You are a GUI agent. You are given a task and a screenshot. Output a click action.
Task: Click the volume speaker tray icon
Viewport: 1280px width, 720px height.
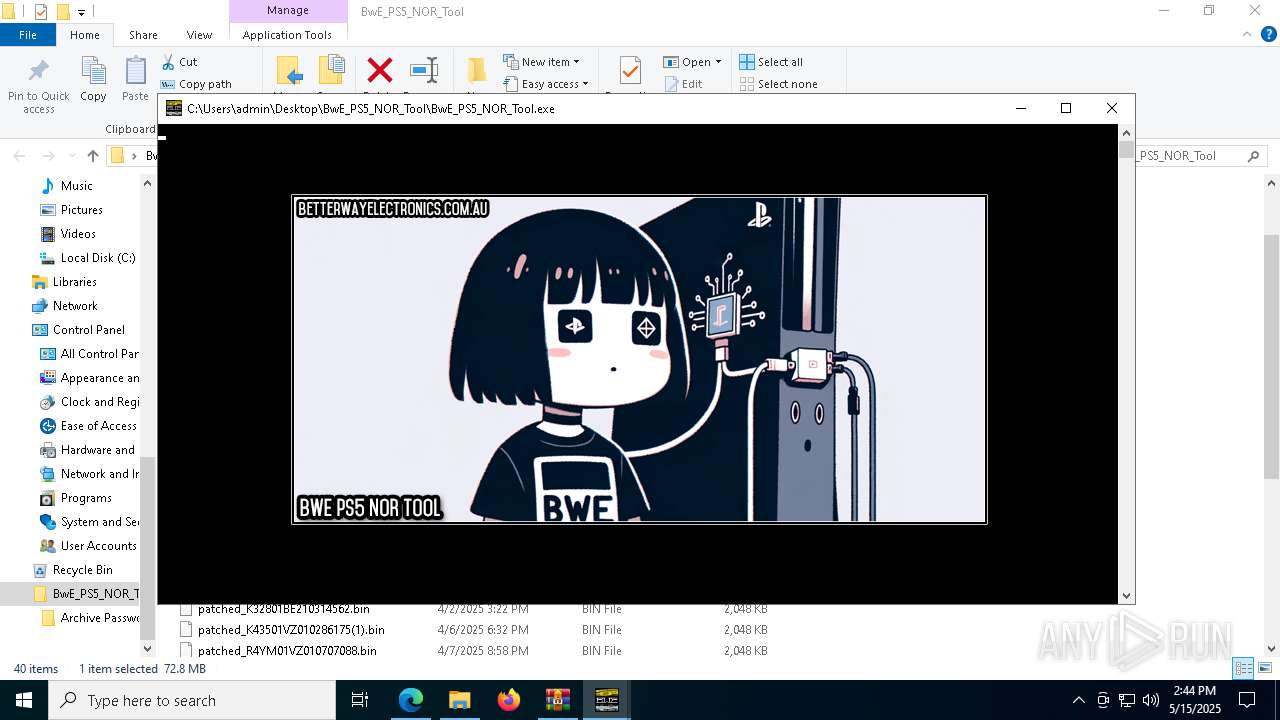[x=1151, y=700]
